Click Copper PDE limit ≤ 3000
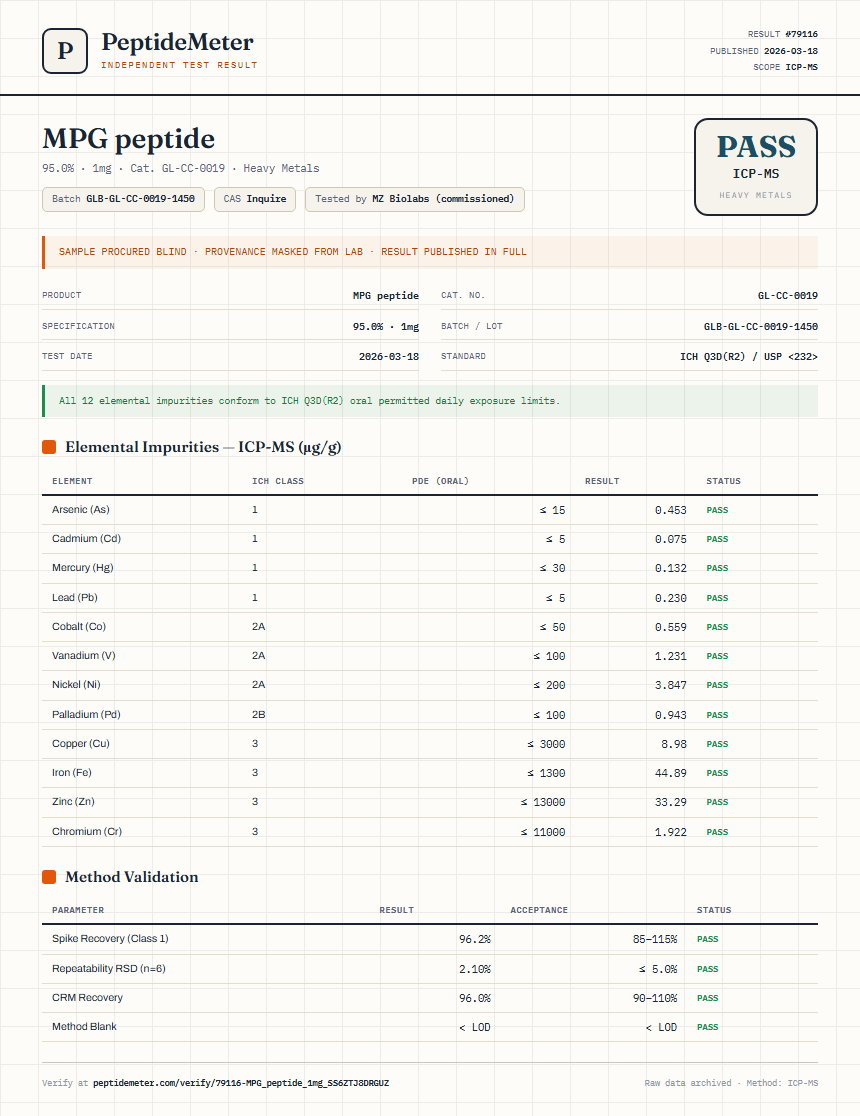Image resolution: width=860 pixels, height=1116 pixels. click(546, 744)
